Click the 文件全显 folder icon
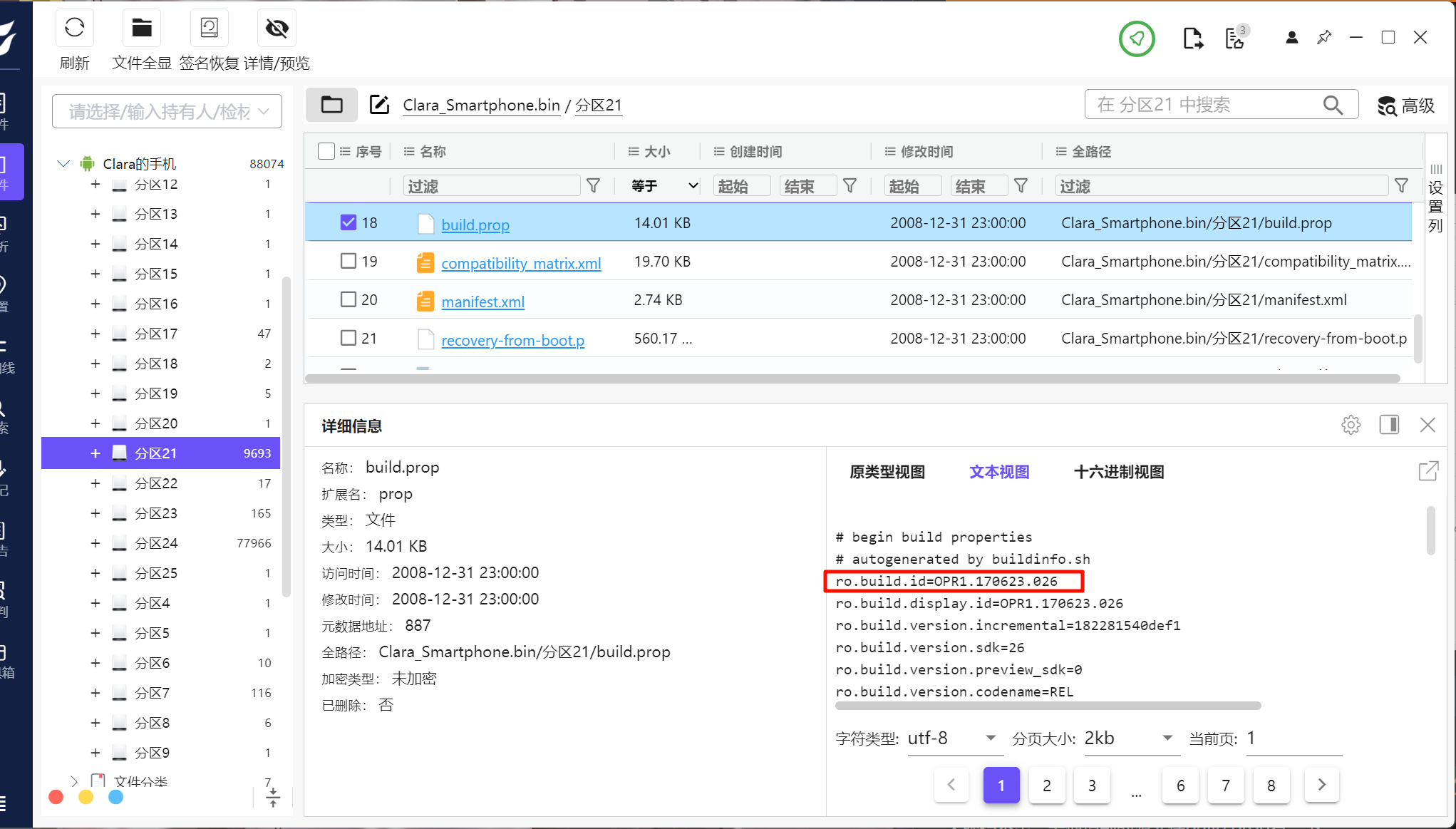Image resolution: width=1456 pixels, height=829 pixels. click(x=141, y=29)
